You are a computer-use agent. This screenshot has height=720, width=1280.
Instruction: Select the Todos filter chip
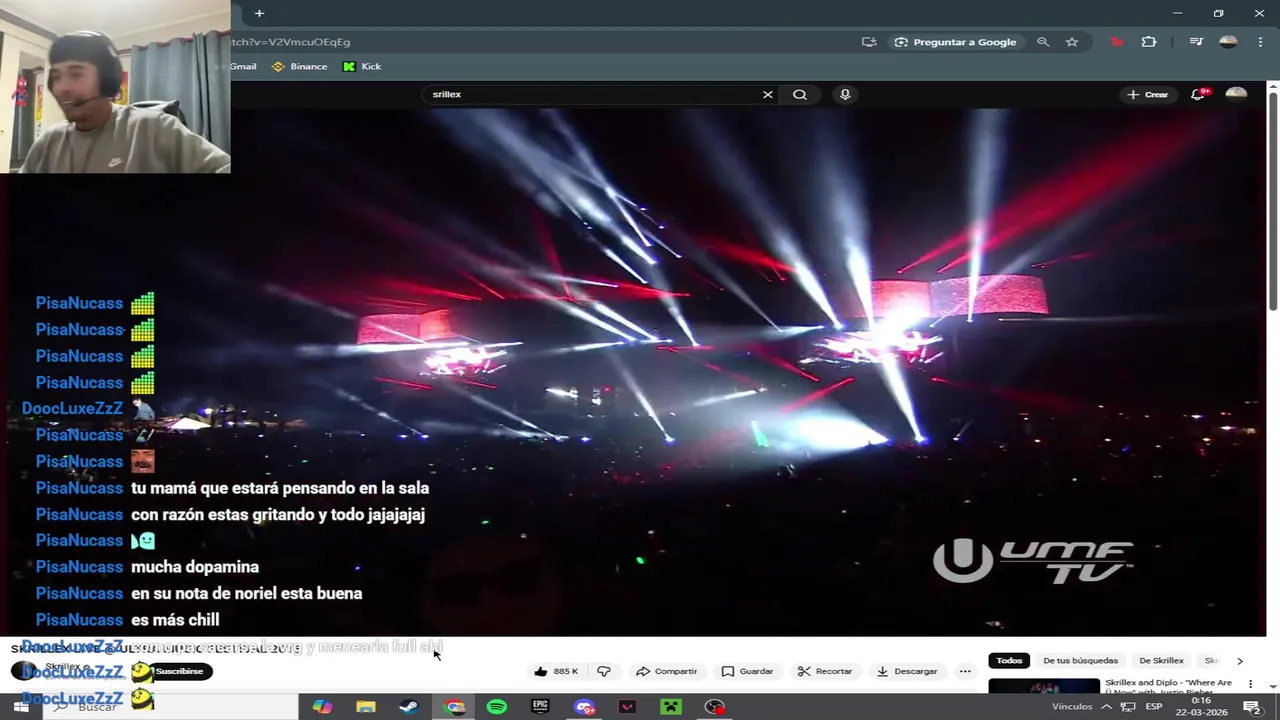tap(1009, 660)
